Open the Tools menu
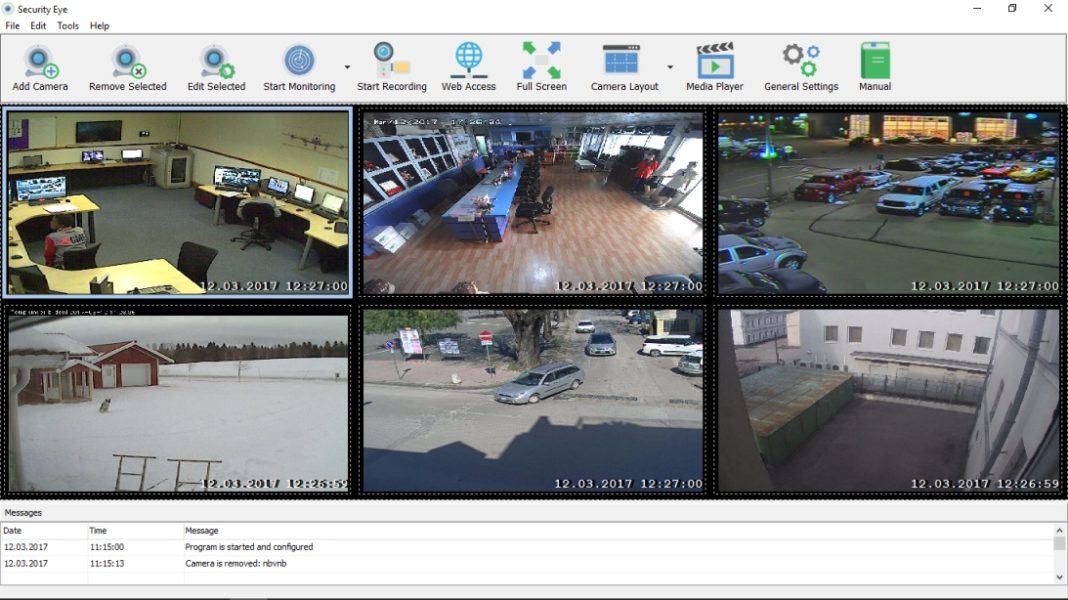Viewport: 1068px width, 600px height. (67, 25)
